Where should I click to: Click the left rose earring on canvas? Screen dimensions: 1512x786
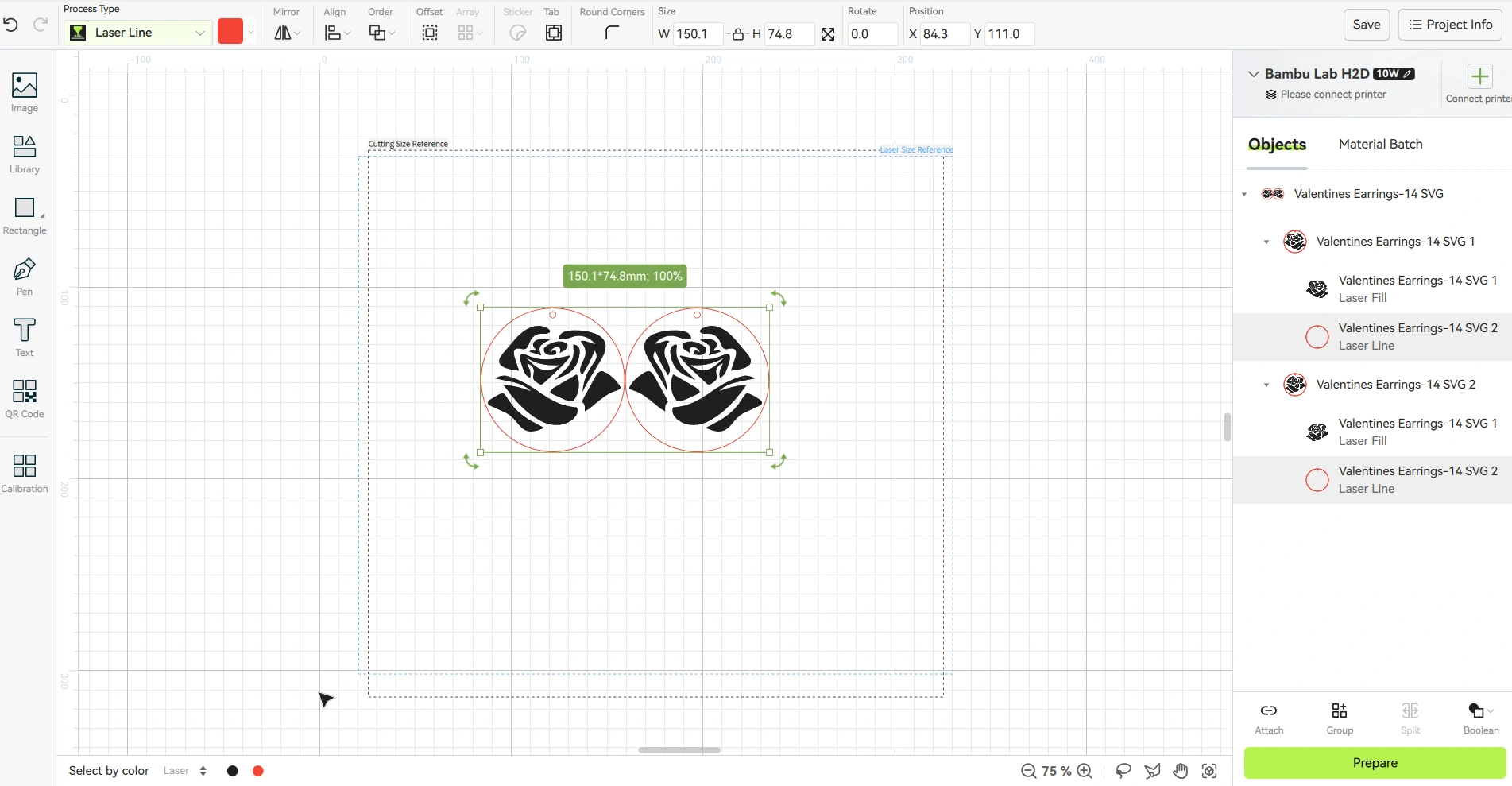pyautogui.click(x=553, y=380)
